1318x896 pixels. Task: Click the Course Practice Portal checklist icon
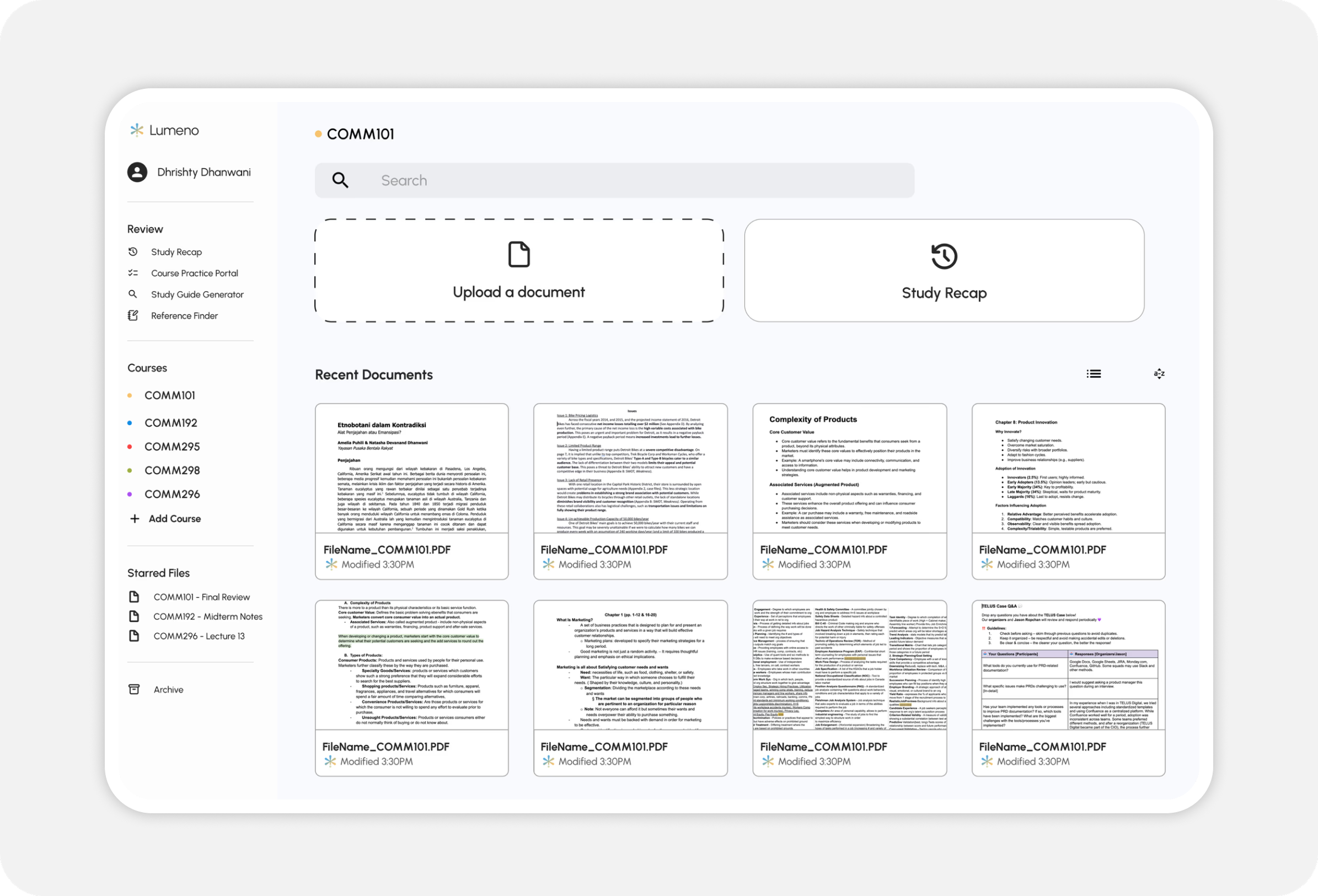[x=133, y=273]
